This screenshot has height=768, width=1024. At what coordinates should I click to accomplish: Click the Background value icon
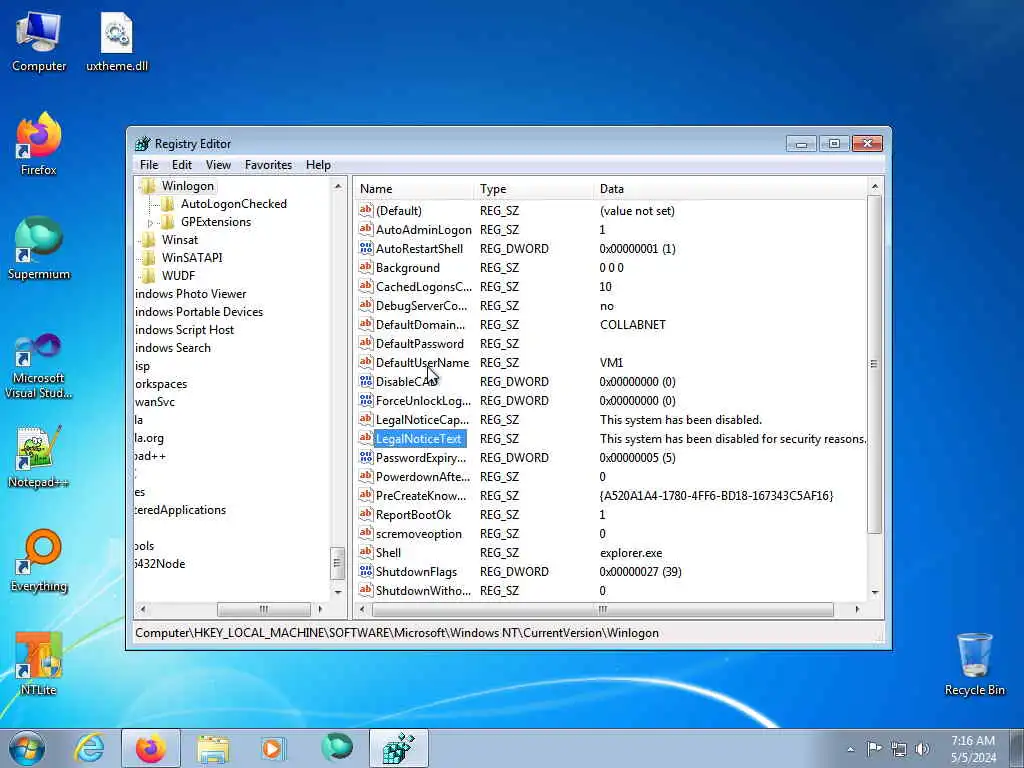366,267
